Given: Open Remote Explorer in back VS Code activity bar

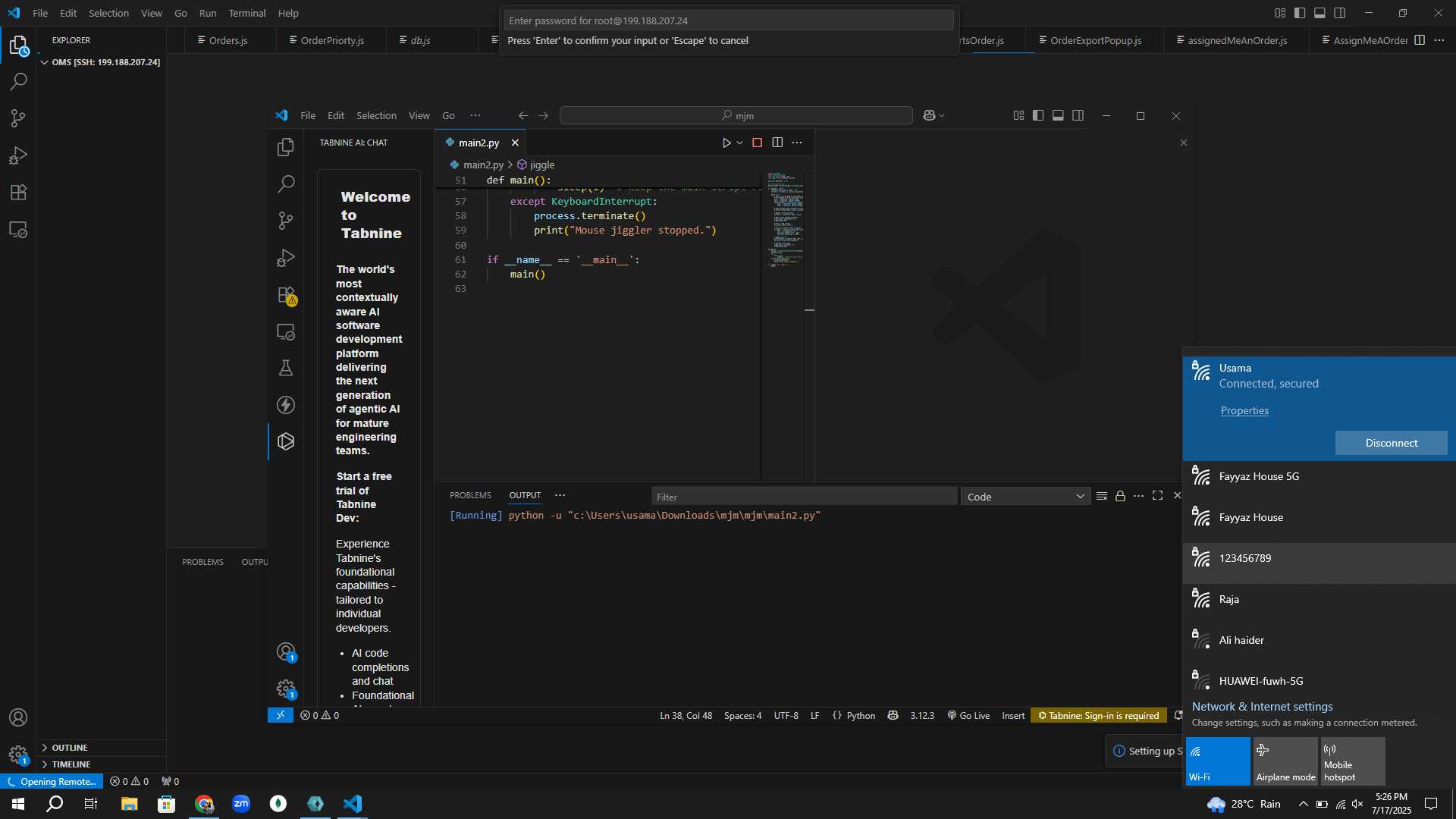Looking at the screenshot, I should pos(18,230).
